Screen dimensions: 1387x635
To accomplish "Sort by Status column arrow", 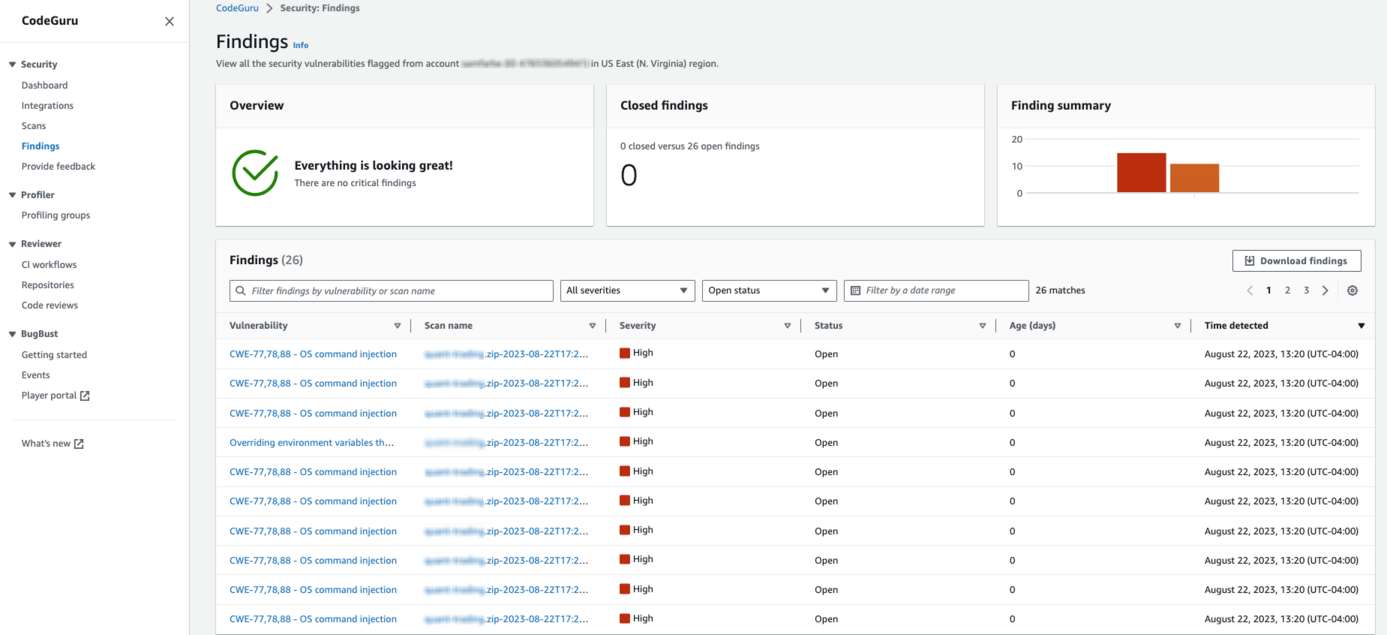I will click(x=982, y=326).
